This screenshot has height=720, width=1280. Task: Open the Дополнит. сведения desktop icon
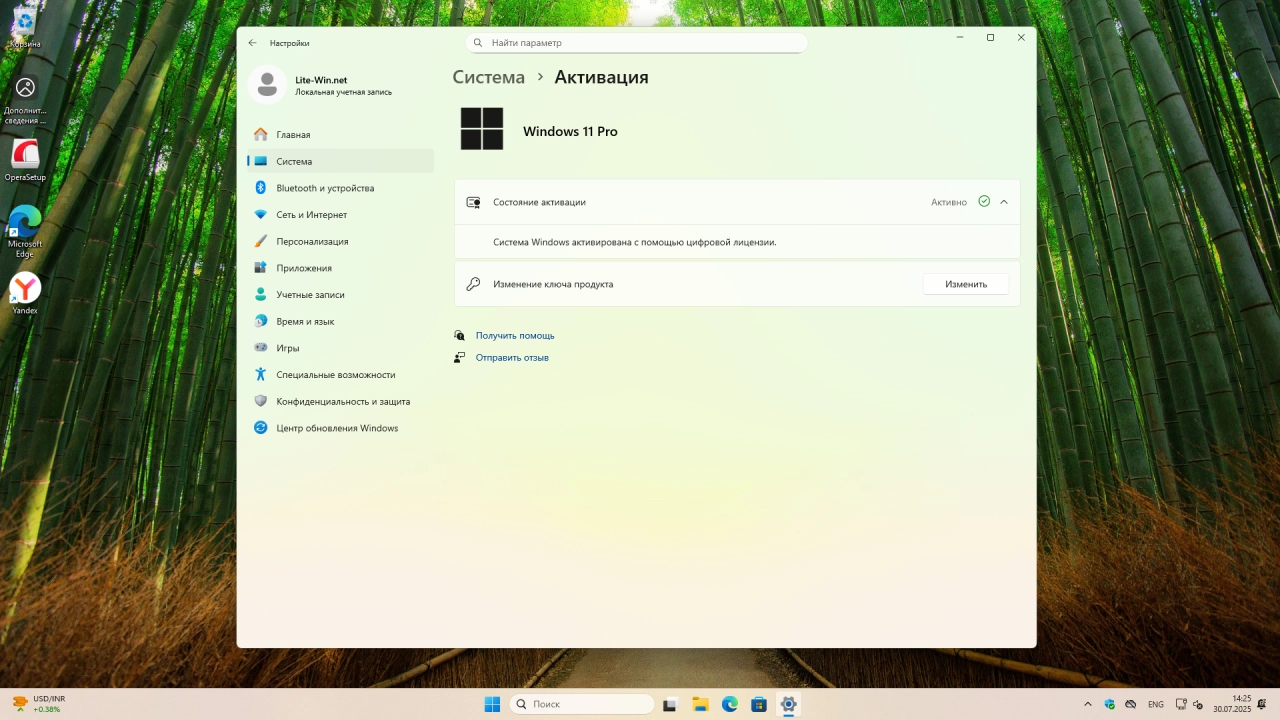(x=25, y=101)
